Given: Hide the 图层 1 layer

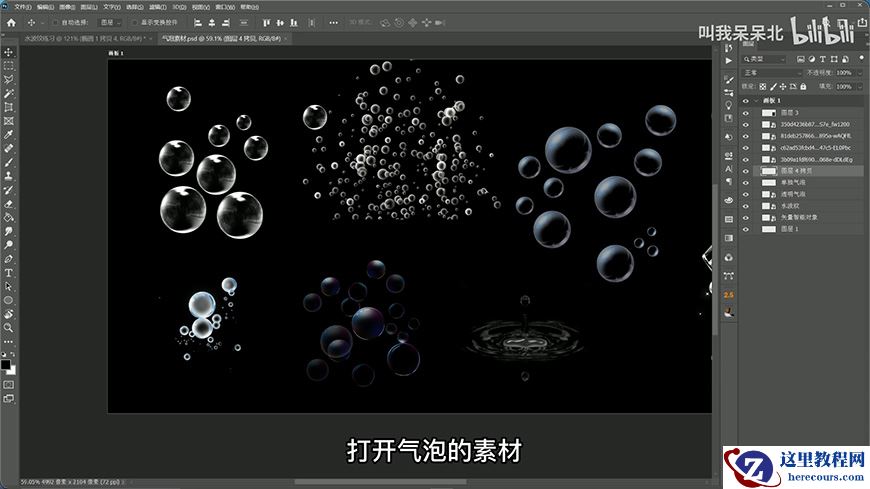Looking at the screenshot, I should 746,229.
